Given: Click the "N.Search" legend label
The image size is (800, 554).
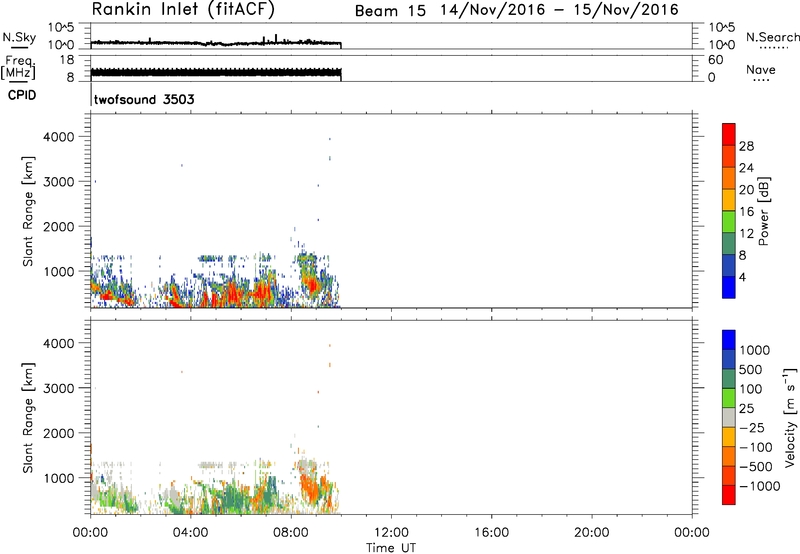Looking at the screenshot, I should (773, 37).
